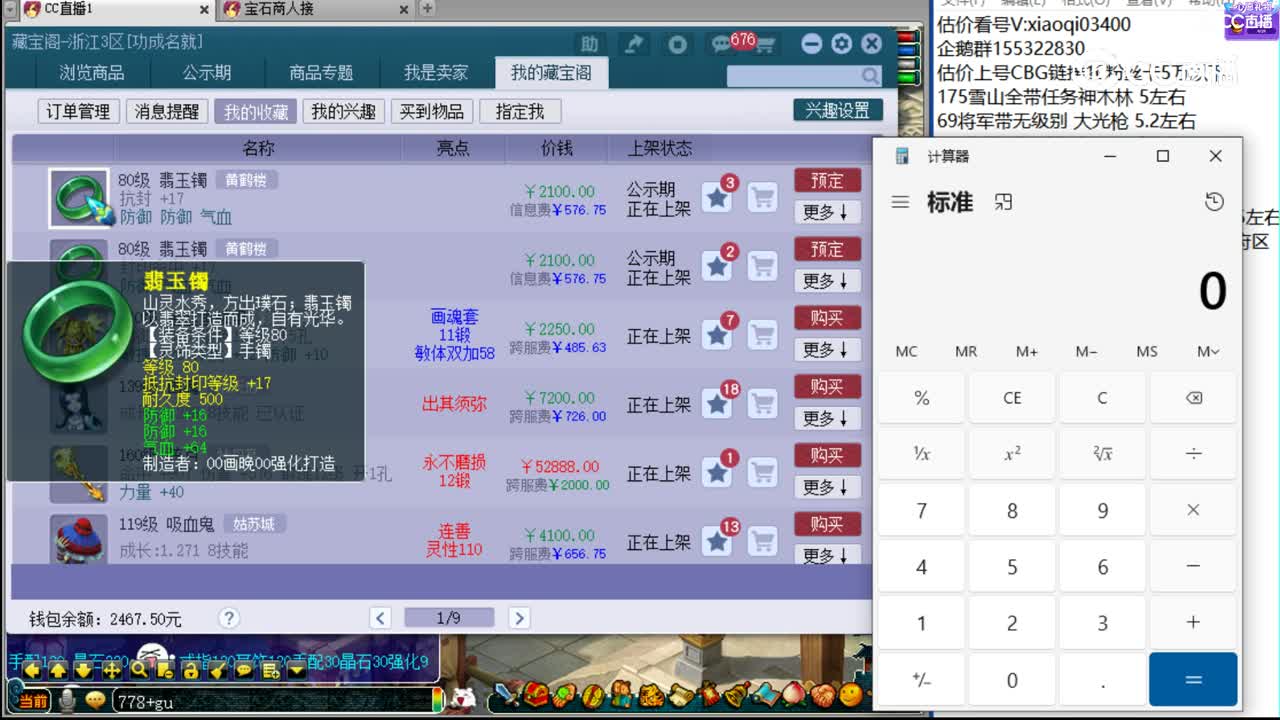This screenshot has height=720, width=1280.
Task: Toggle favorite star on 吸血鬼 item
Action: click(x=717, y=542)
